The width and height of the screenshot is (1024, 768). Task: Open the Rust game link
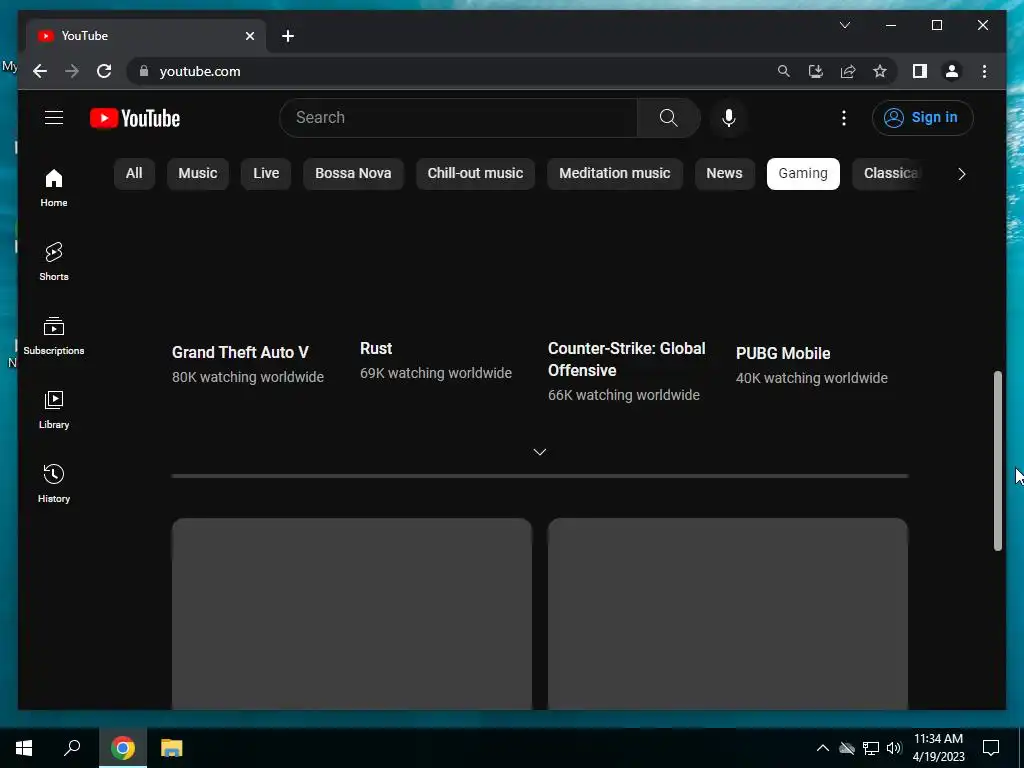click(x=376, y=348)
